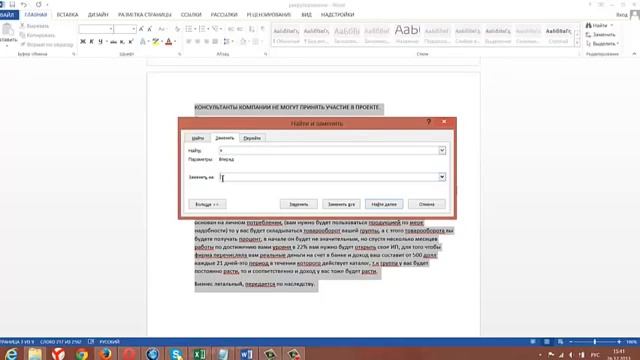The height and width of the screenshot is (360, 640).
Task: Open the ВСТАВКА ribbon tab
Action: point(67,15)
